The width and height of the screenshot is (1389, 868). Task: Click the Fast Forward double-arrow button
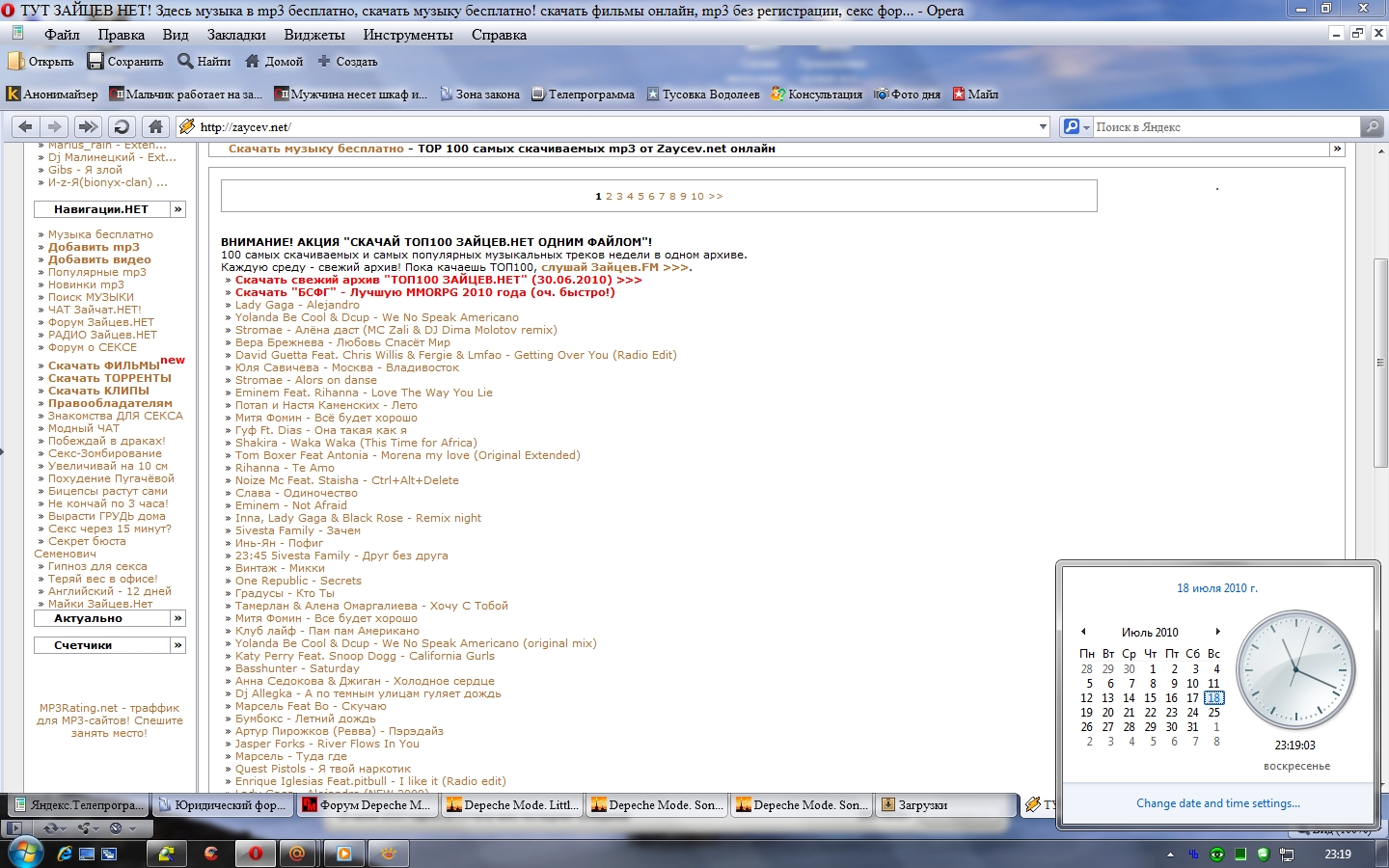tap(87, 126)
